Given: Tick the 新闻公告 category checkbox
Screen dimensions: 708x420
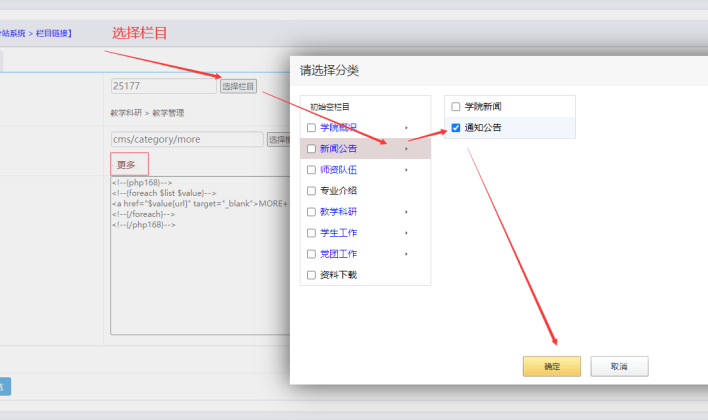Looking at the screenshot, I should tap(311, 149).
